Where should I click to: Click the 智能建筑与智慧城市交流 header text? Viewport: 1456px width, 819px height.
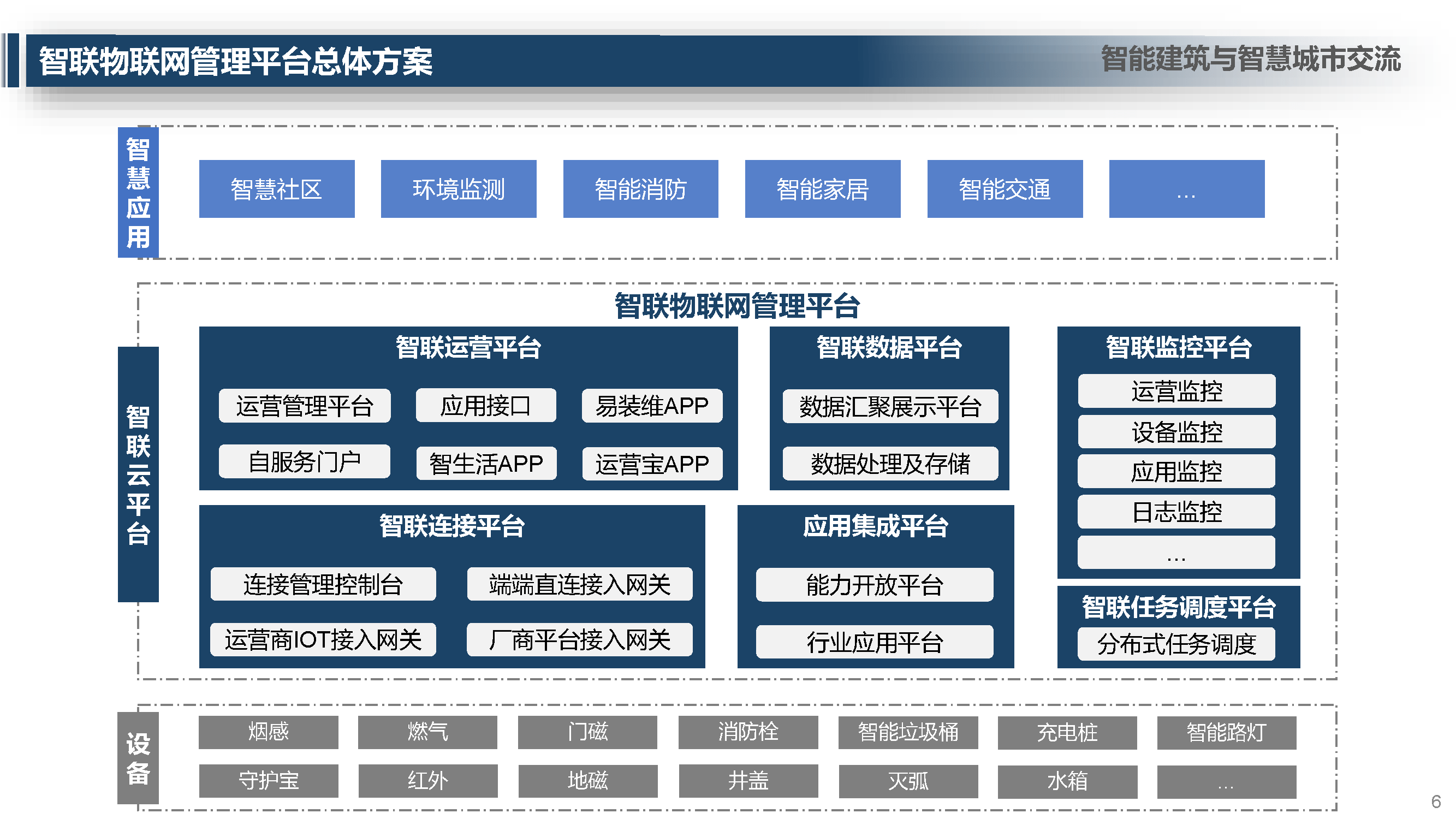pos(1250,59)
